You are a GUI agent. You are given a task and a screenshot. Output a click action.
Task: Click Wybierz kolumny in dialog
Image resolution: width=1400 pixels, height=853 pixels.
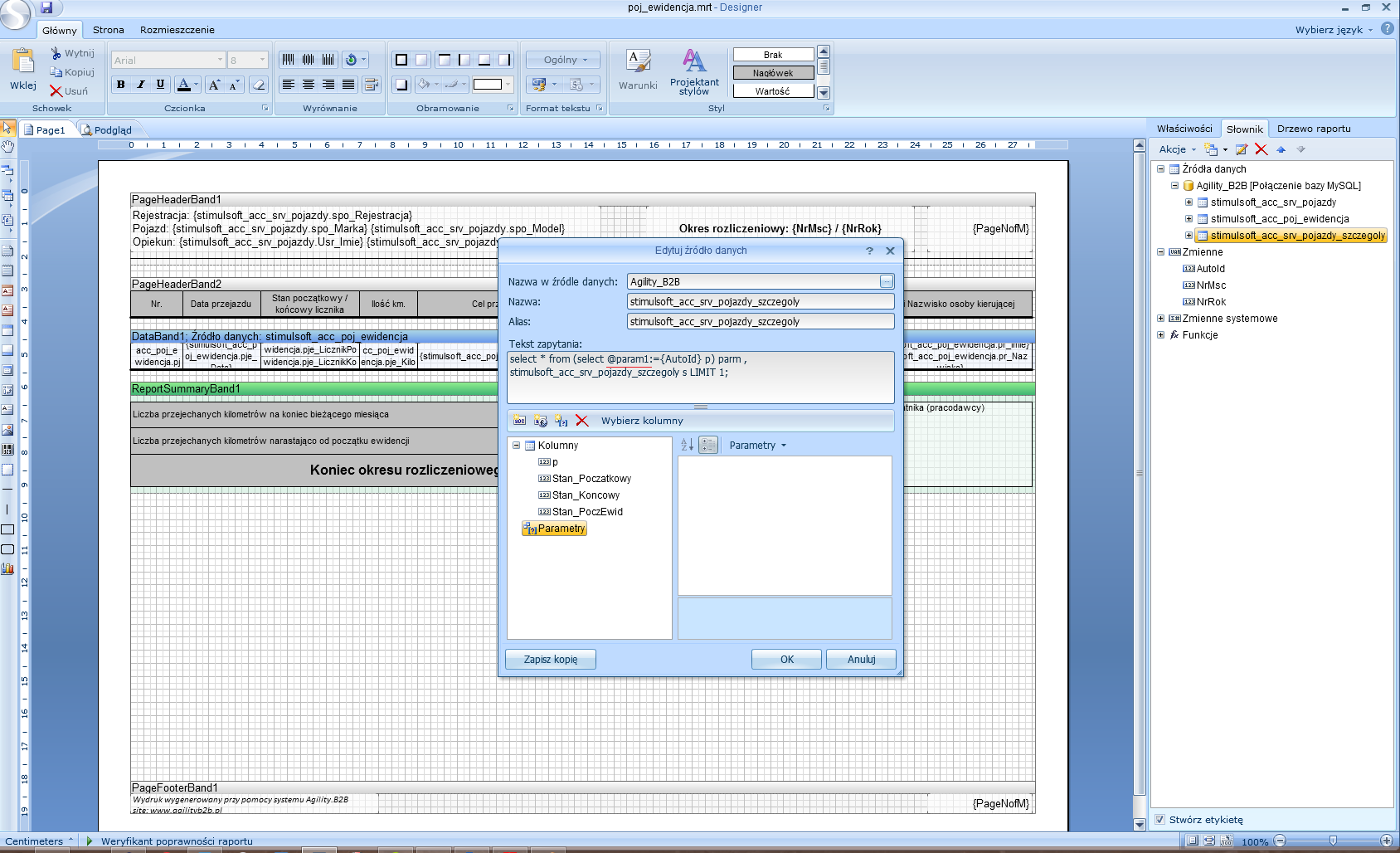point(642,421)
